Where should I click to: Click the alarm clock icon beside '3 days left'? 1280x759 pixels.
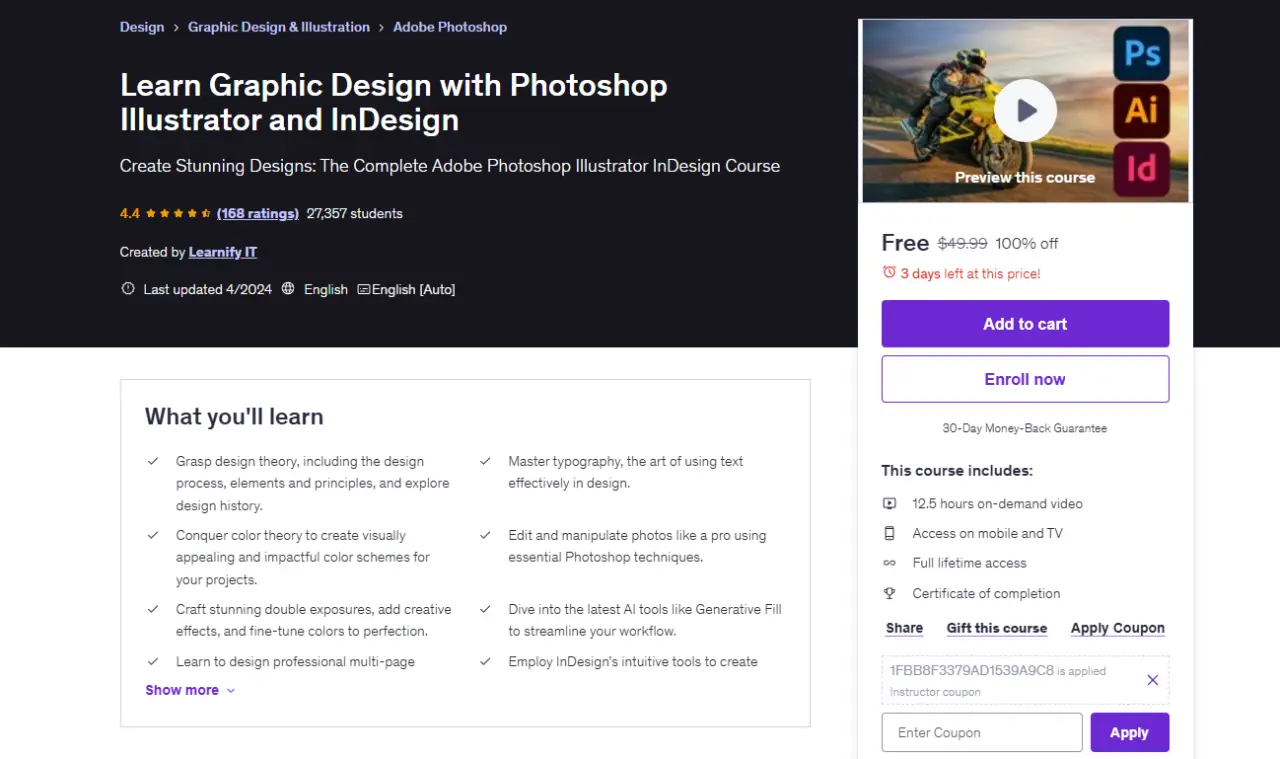(x=889, y=272)
